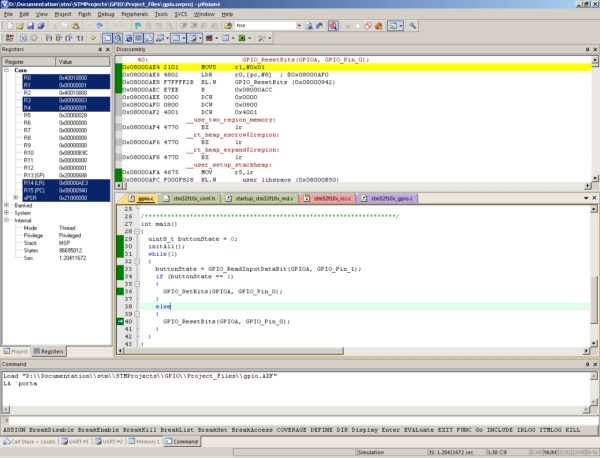Open the Call Stack + Locals tab

30,441
